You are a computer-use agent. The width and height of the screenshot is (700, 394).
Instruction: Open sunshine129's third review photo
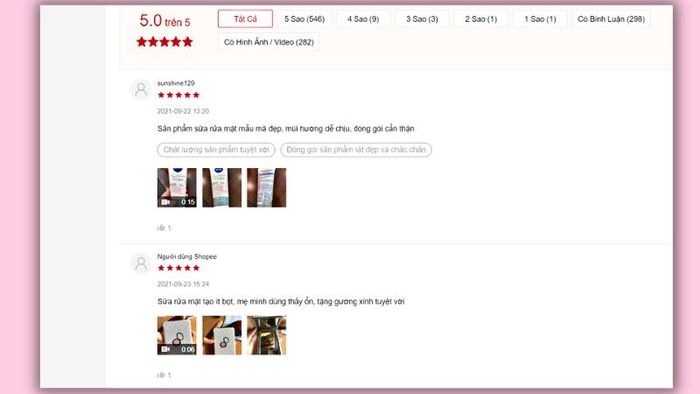267,187
